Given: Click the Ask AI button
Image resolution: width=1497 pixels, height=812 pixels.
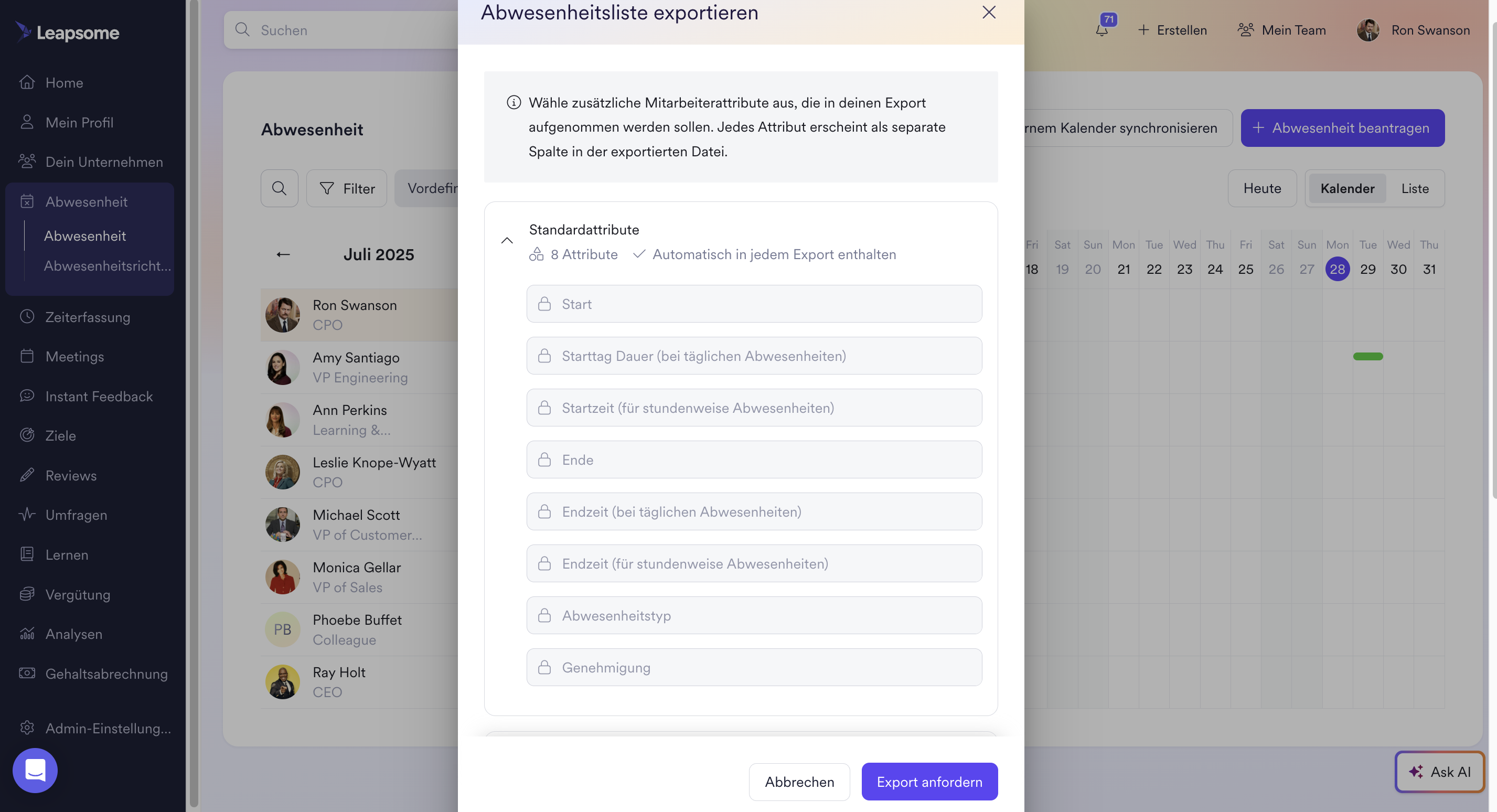Looking at the screenshot, I should coord(1439,772).
